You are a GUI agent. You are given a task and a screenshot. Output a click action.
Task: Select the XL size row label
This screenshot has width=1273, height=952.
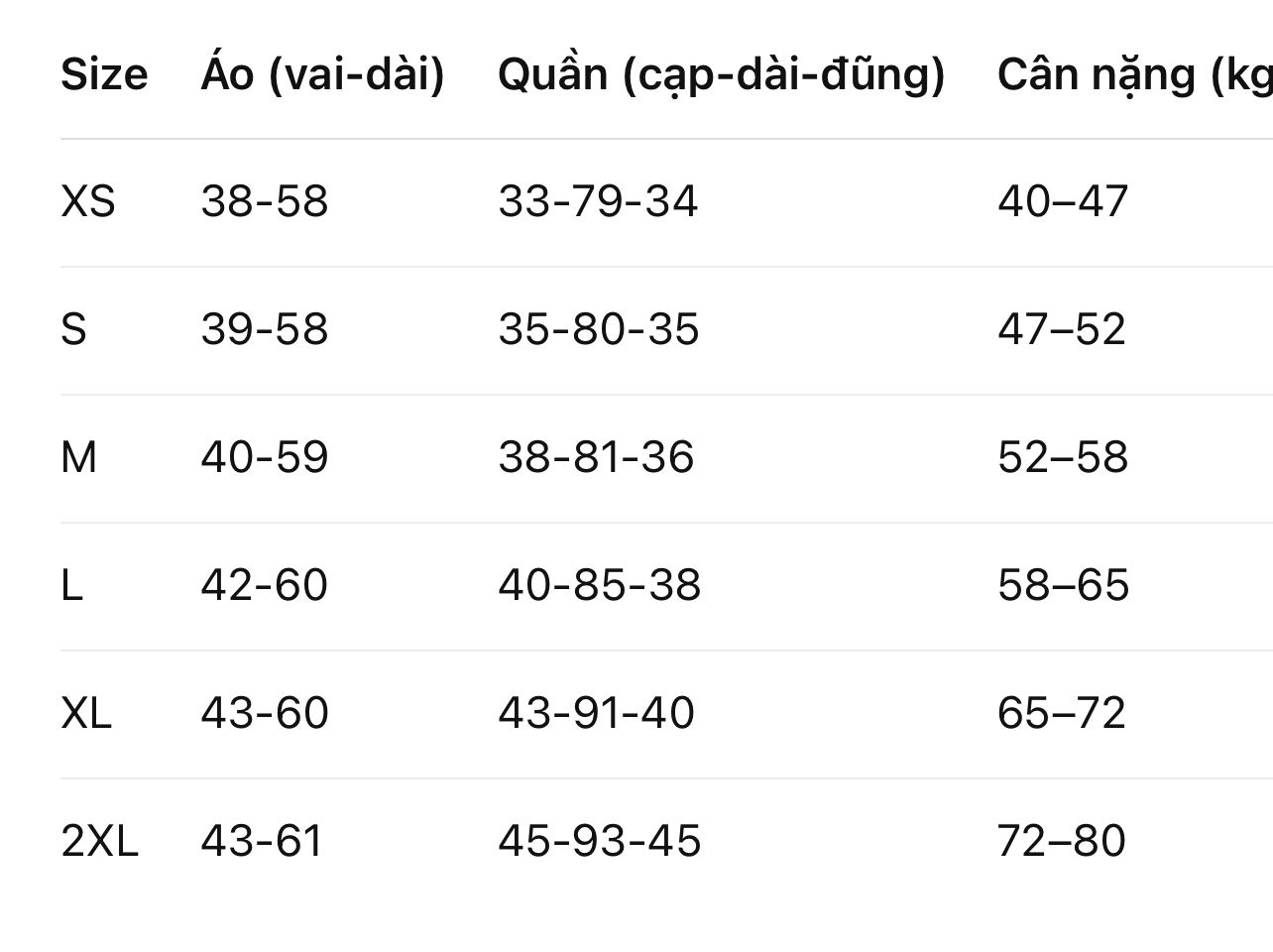pyautogui.click(x=86, y=714)
